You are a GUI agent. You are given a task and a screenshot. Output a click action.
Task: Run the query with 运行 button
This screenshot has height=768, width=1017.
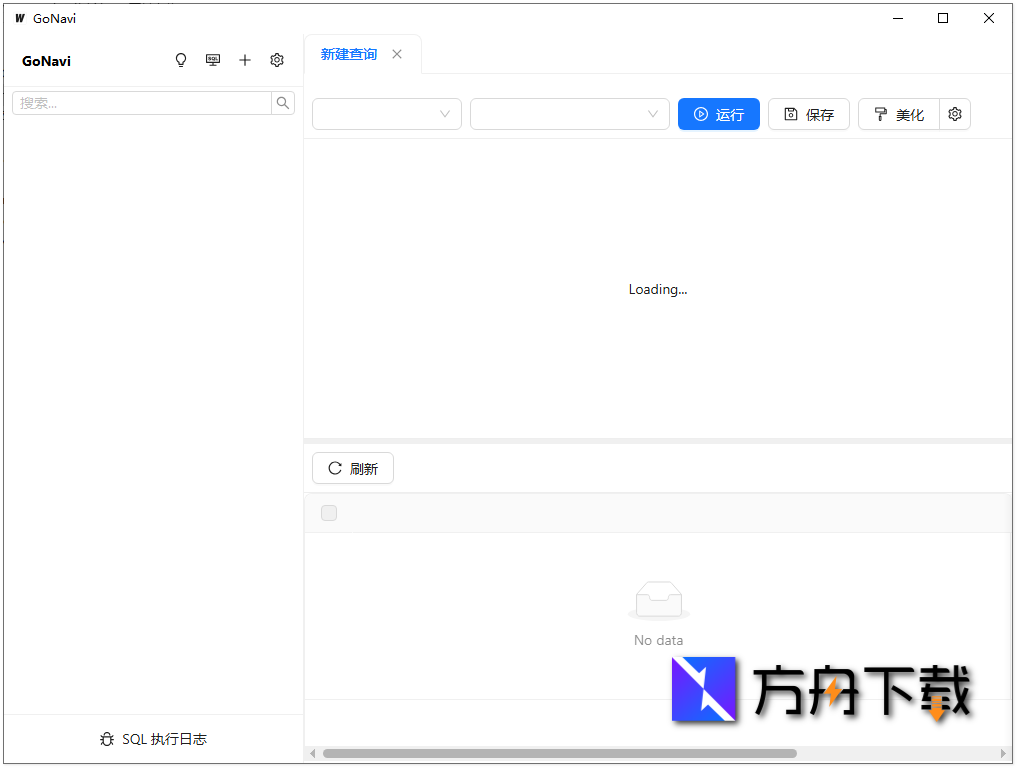point(718,114)
